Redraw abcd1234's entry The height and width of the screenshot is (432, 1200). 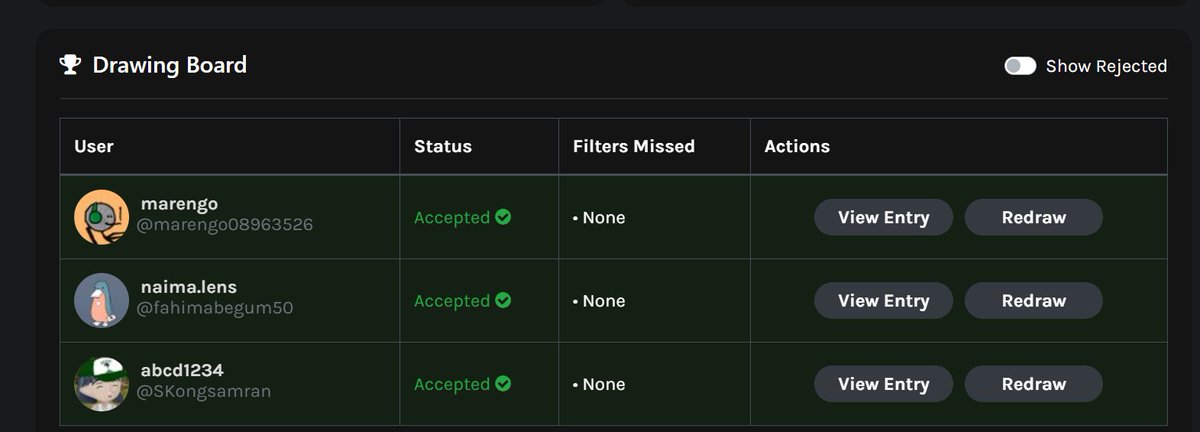[x=1033, y=384]
